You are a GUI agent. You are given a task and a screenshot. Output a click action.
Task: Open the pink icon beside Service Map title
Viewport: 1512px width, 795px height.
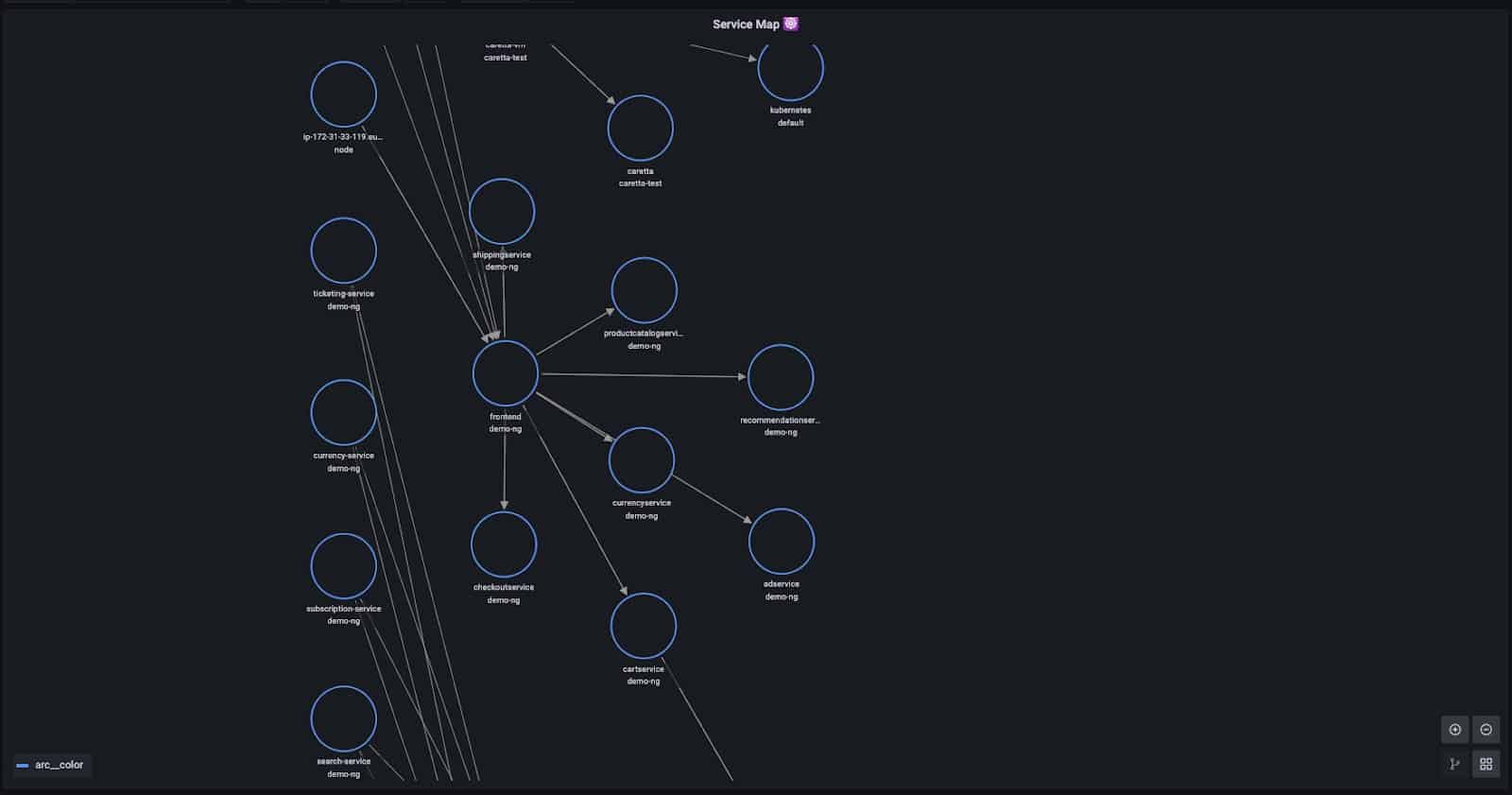[791, 24]
